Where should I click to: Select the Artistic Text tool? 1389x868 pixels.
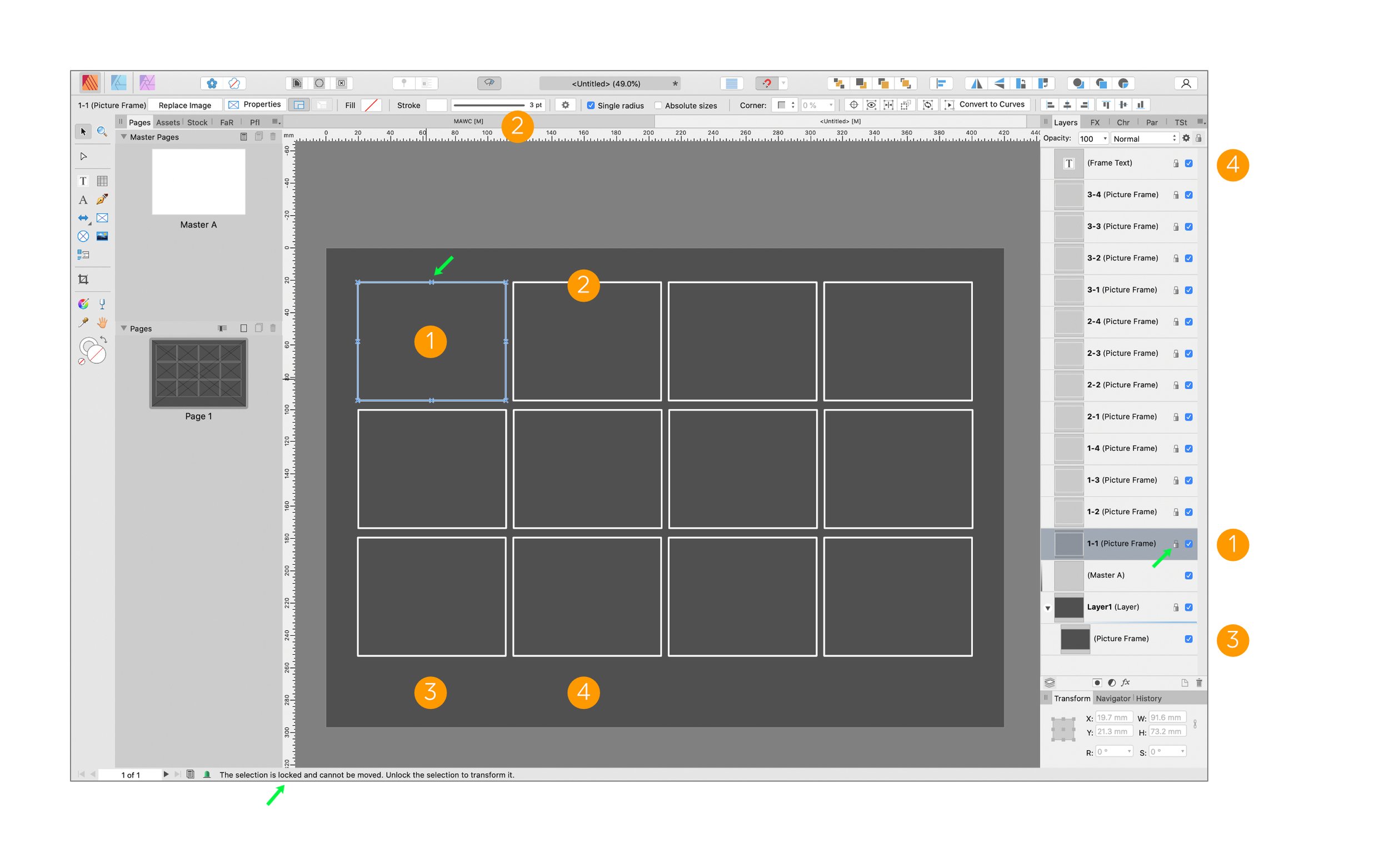83,200
